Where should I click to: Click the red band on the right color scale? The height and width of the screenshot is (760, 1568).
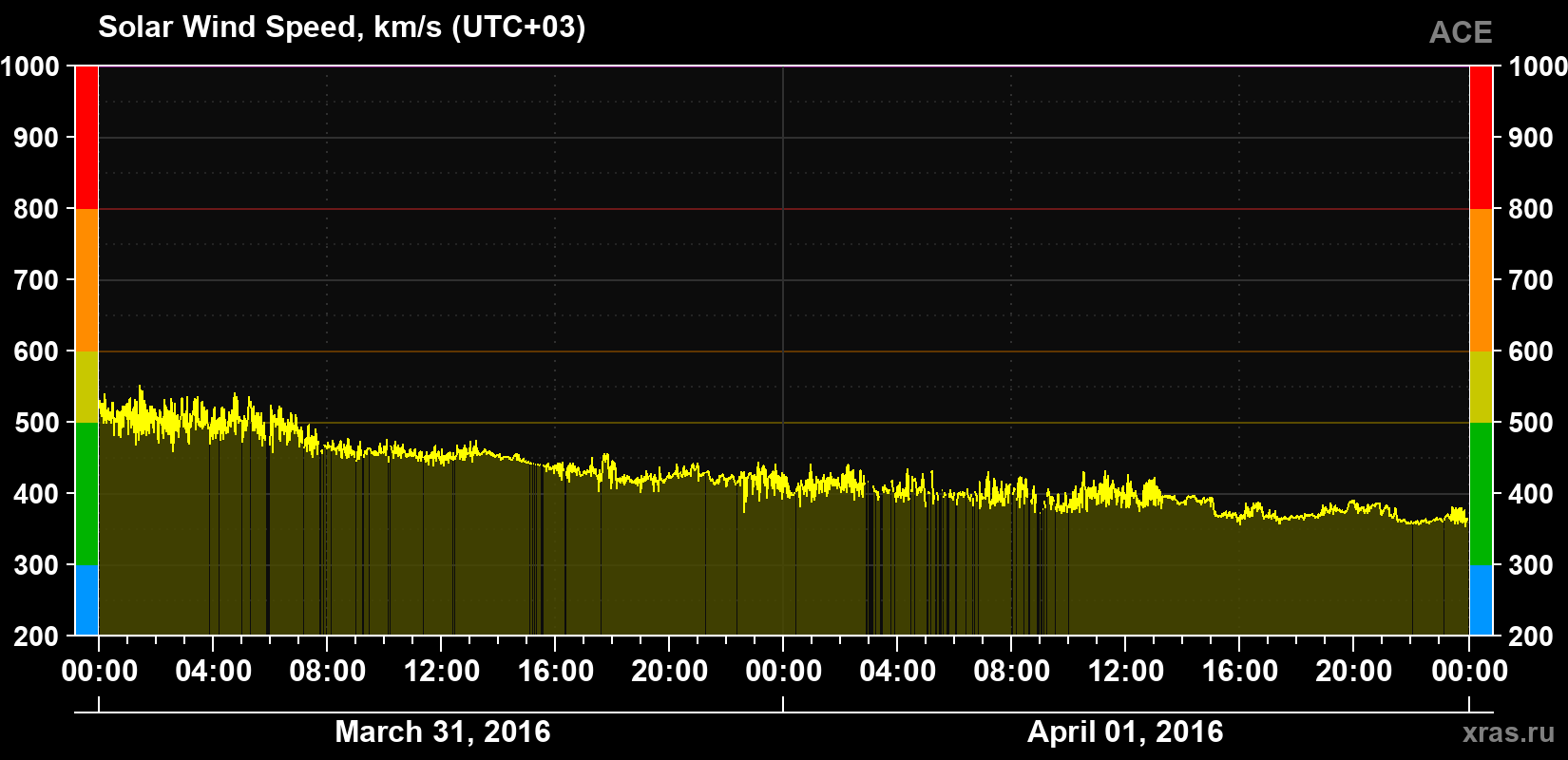[x=1482, y=138]
